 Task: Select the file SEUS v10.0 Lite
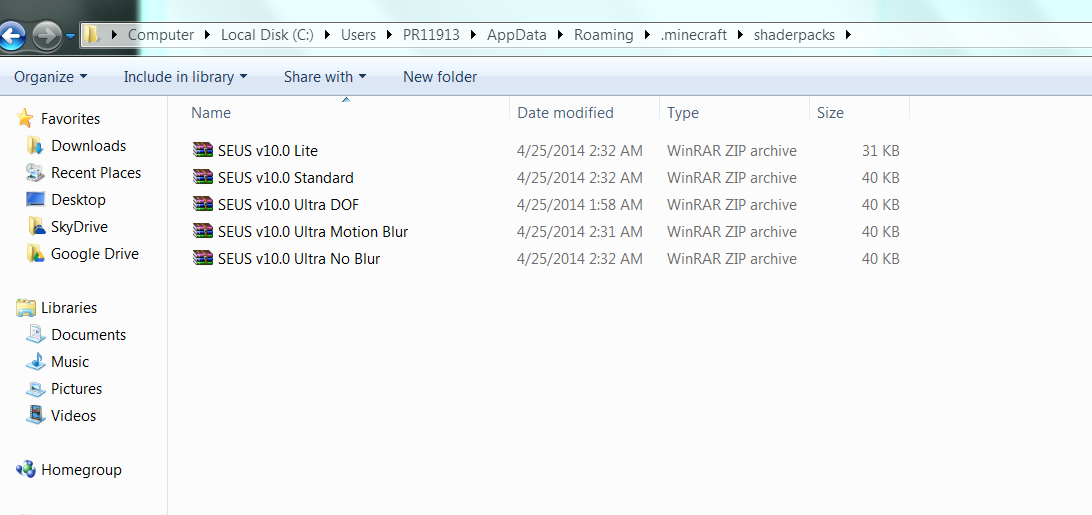(x=267, y=151)
